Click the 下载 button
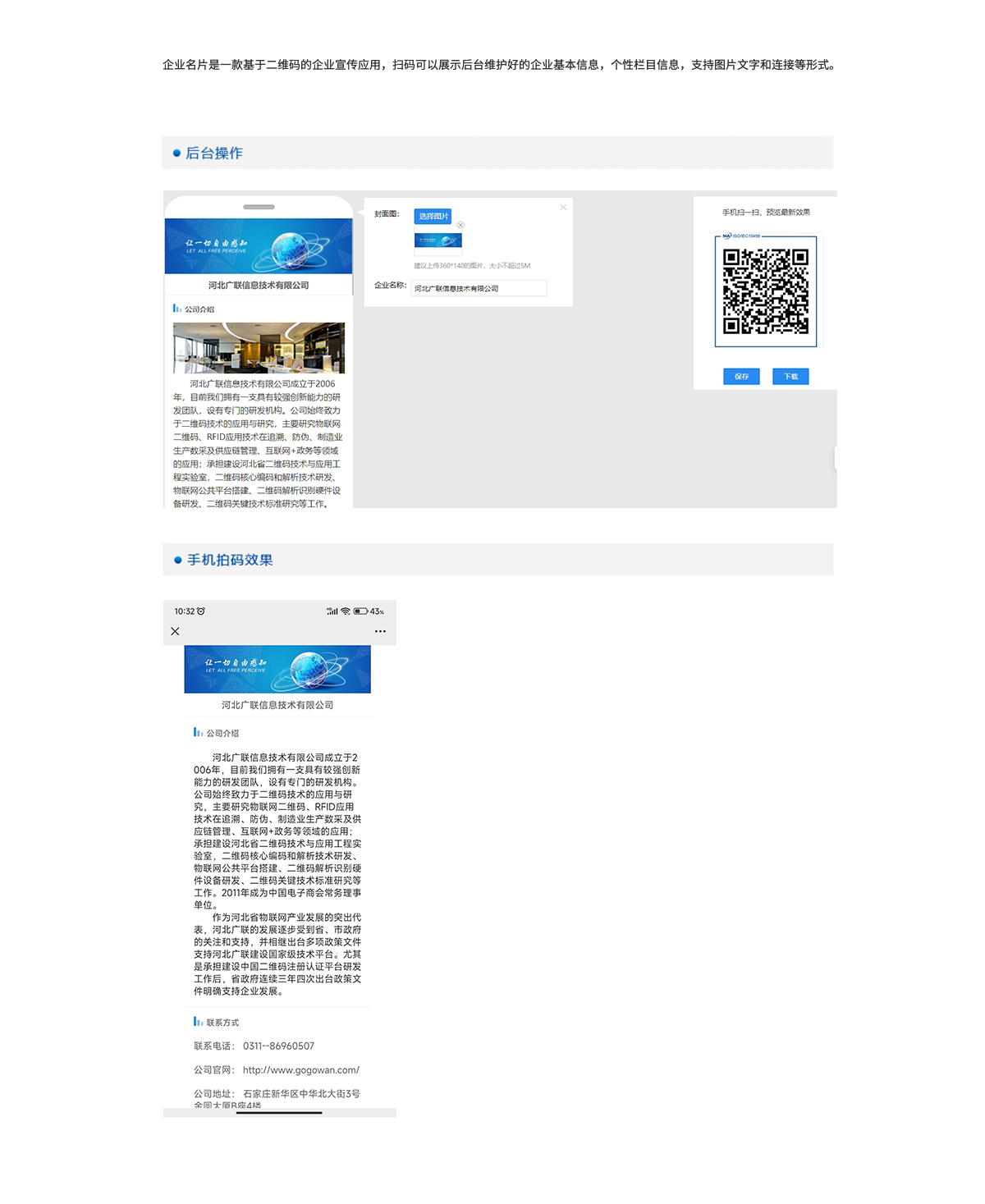The height and width of the screenshot is (1204, 985). (790, 376)
